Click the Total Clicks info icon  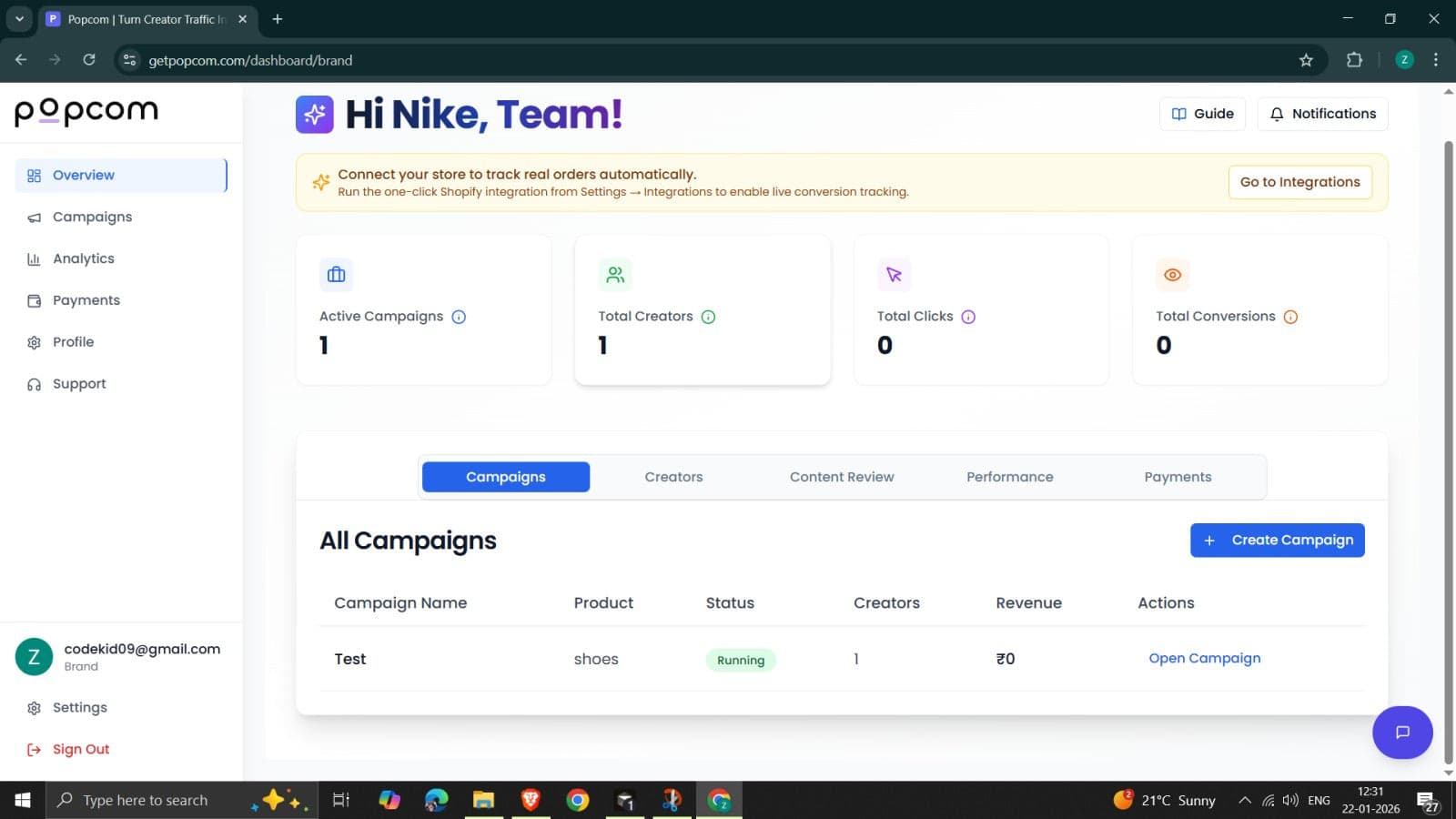tap(968, 317)
